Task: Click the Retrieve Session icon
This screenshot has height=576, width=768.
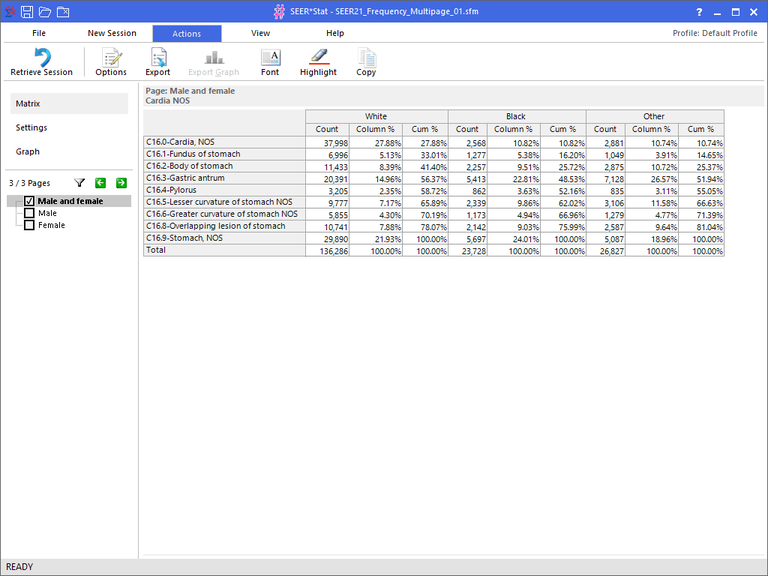Action: [41, 58]
